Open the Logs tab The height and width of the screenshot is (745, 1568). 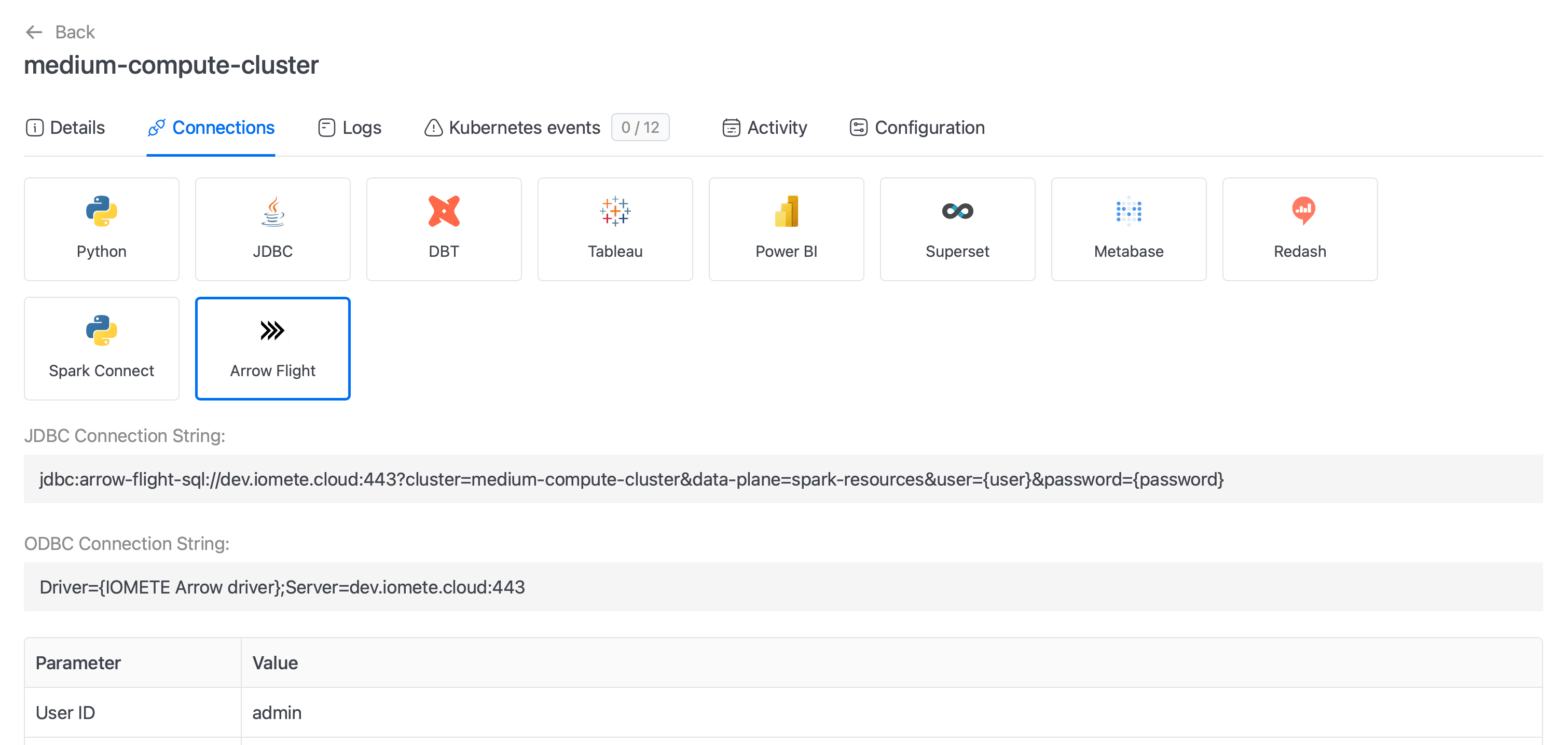click(x=349, y=127)
